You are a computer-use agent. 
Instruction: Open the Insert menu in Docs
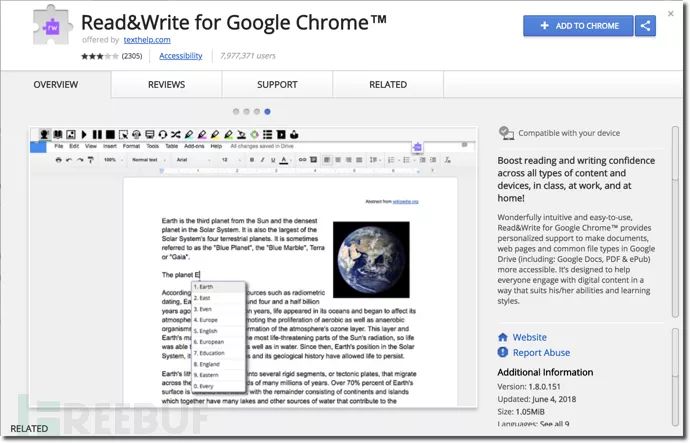tap(110, 146)
